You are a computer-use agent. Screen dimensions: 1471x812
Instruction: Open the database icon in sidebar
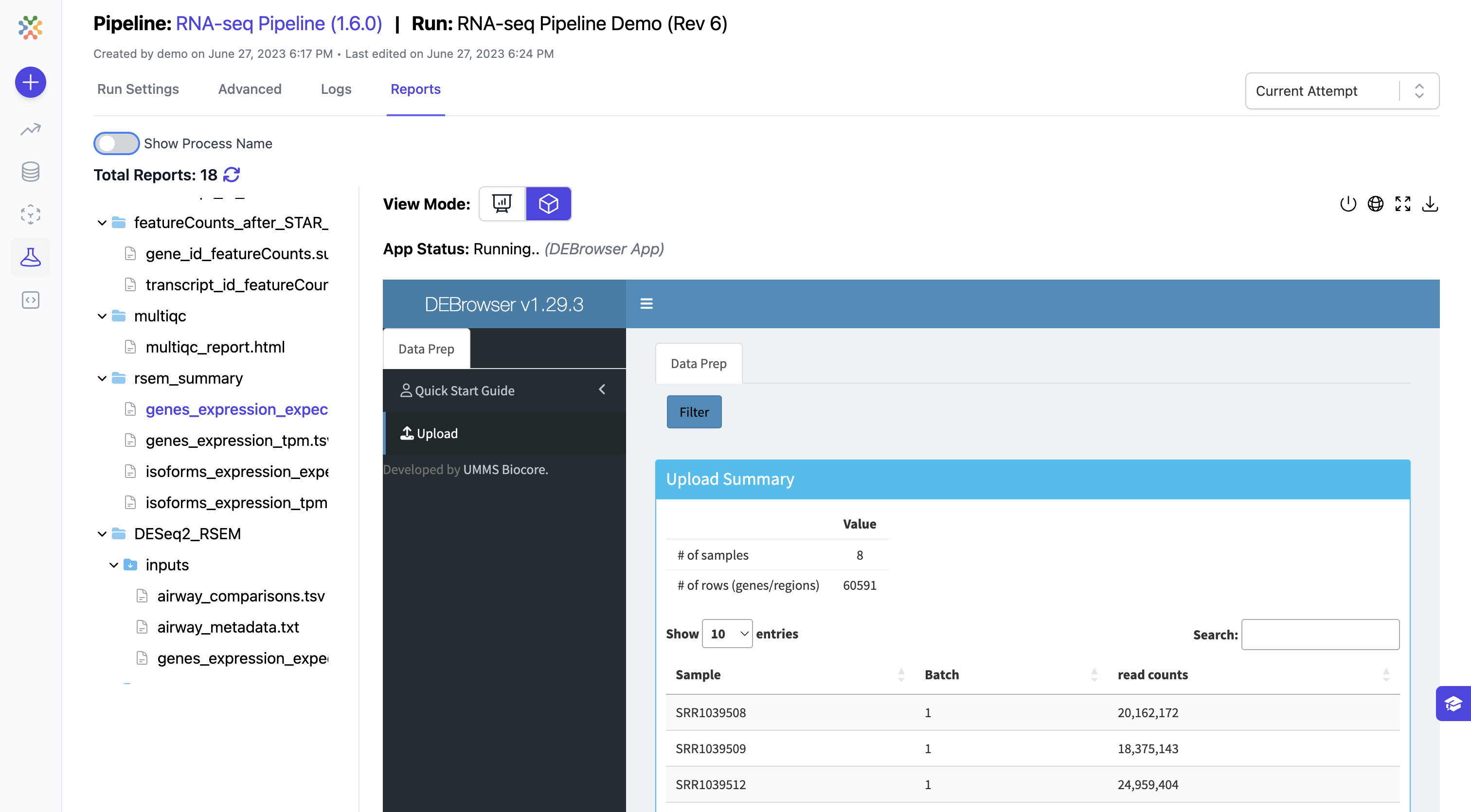(30, 172)
